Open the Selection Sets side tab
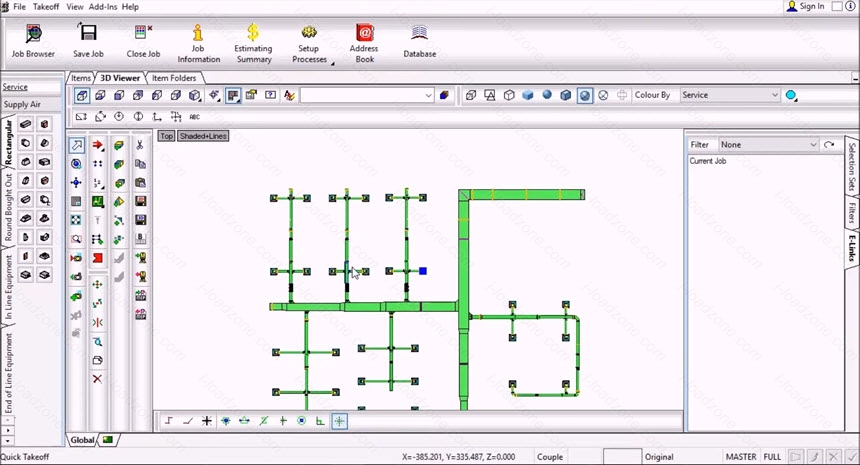This screenshot has width=860, height=465. (851, 166)
